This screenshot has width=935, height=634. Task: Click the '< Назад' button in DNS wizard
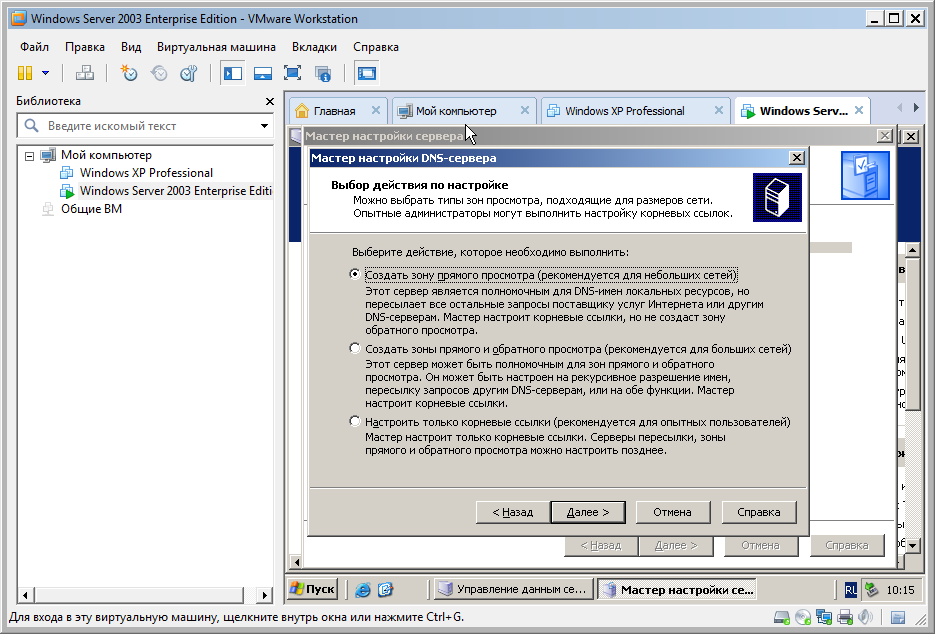513,512
